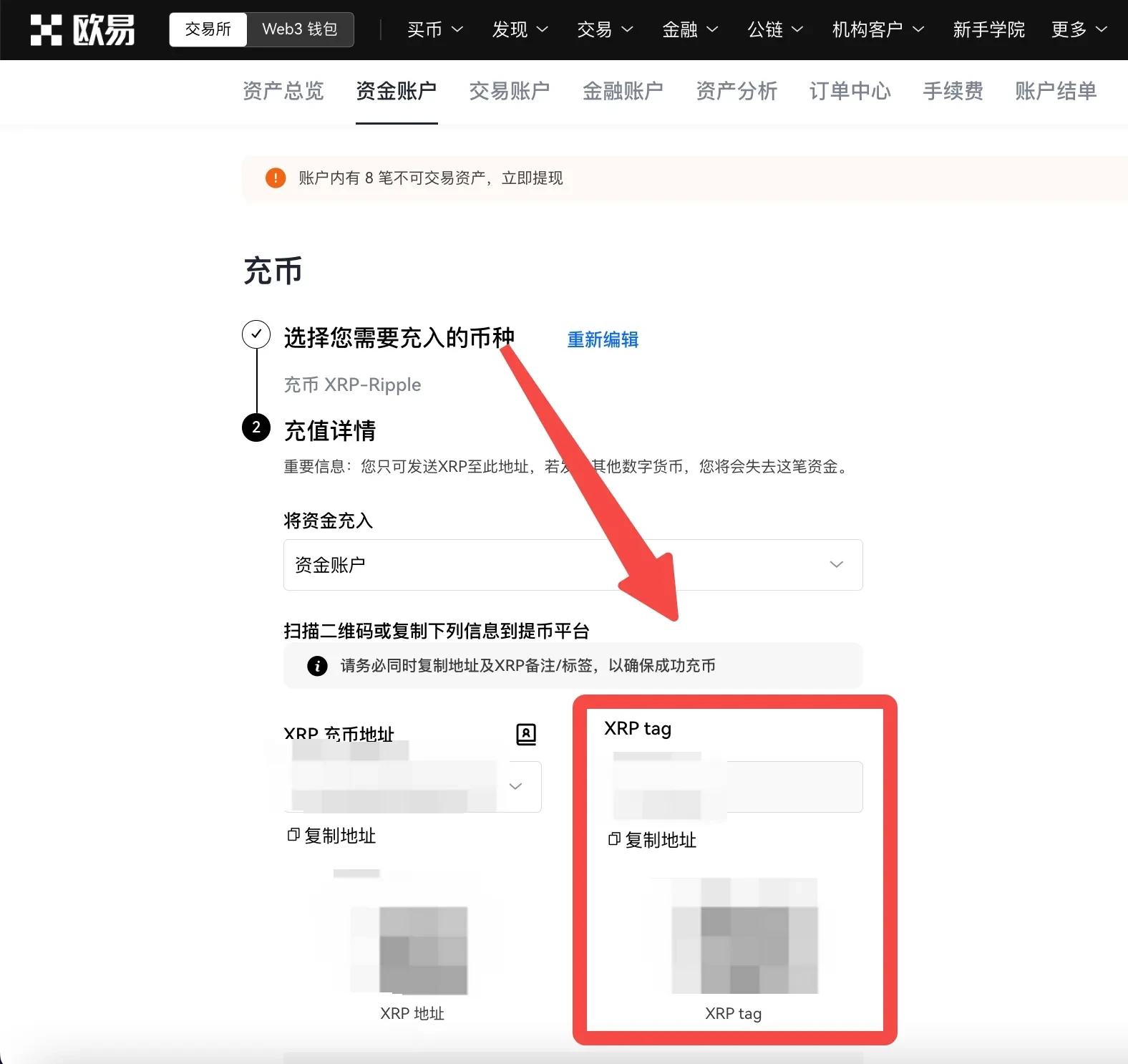The image size is (1128, 1064).
Task: Click 新手学院 in the top navigation
Action: point(988,29)
